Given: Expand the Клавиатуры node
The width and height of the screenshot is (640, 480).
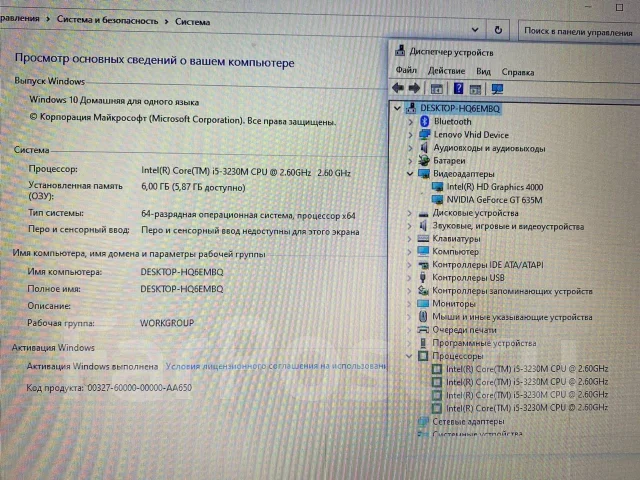Looking at the screenshot, I should pos(409,238).
